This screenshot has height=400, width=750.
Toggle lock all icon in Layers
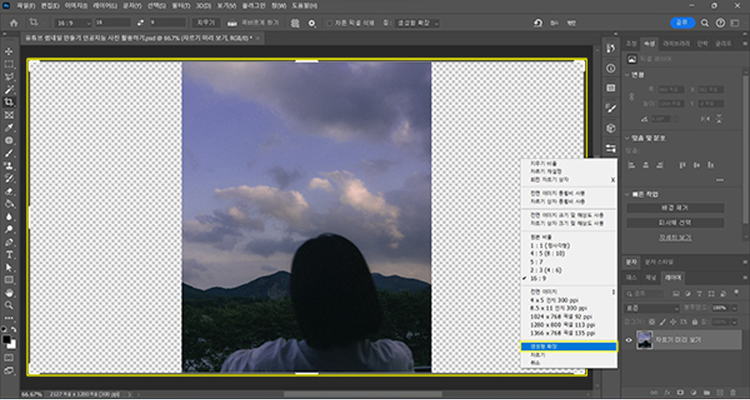coord(694,322)
